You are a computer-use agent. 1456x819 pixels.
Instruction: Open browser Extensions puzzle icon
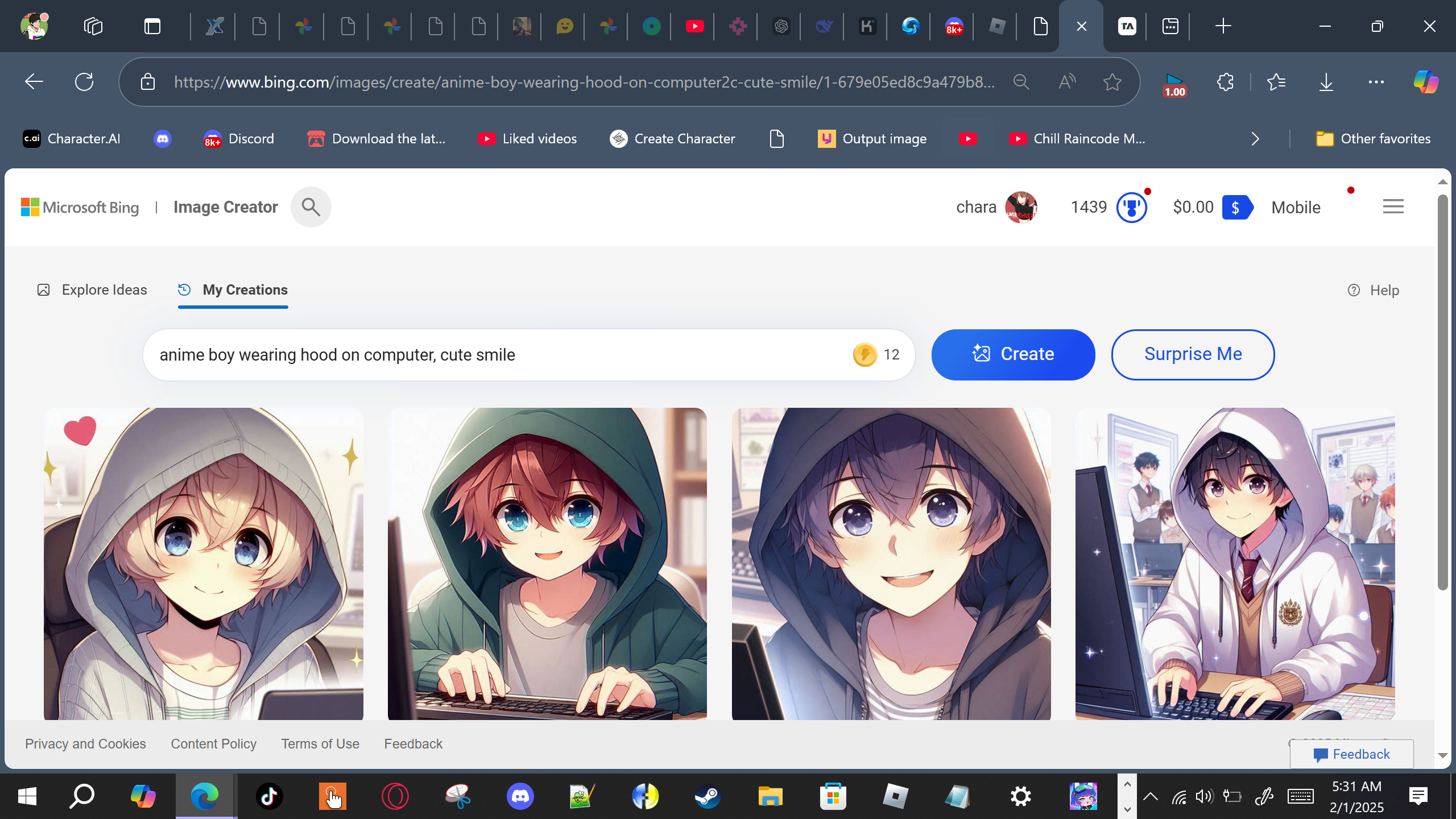(x=1226, y=82)
